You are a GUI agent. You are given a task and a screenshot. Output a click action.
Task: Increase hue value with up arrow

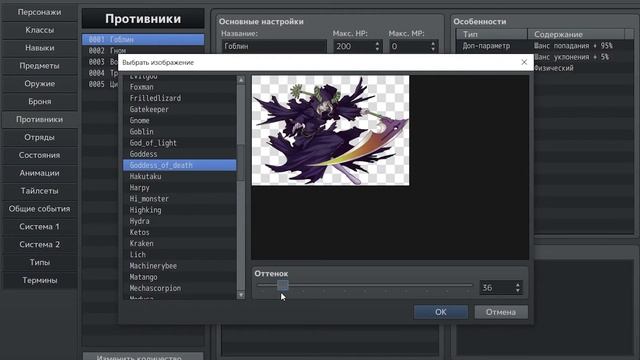click(518, 284)
